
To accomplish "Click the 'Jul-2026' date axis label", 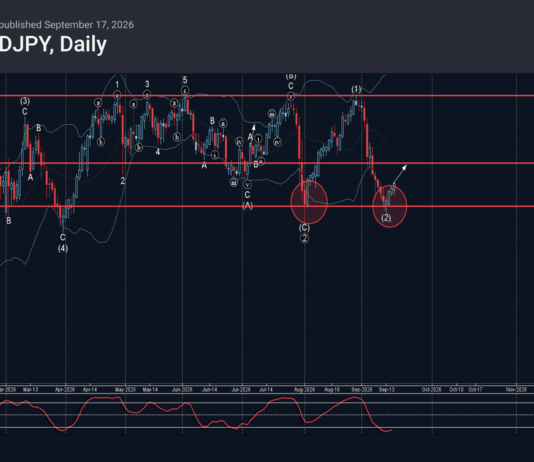I will pyautogui.click(x=241, y=389).
